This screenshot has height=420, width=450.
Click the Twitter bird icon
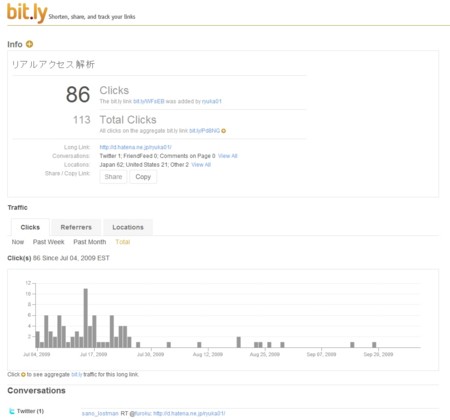[x=12, y=411]
